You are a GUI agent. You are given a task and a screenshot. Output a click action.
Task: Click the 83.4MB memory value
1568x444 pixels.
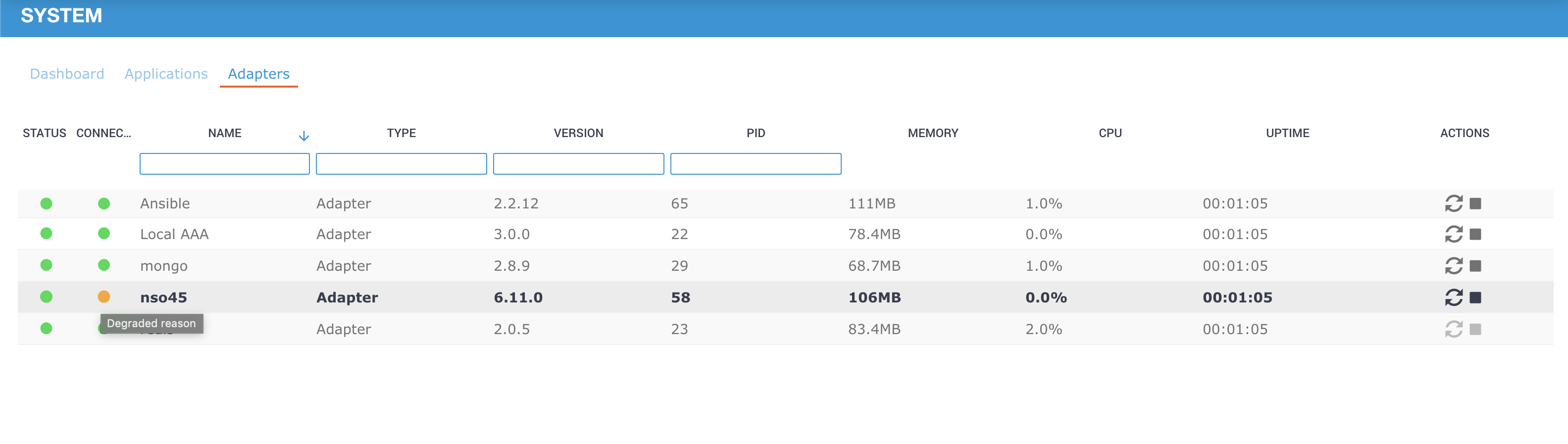point(874,329)
